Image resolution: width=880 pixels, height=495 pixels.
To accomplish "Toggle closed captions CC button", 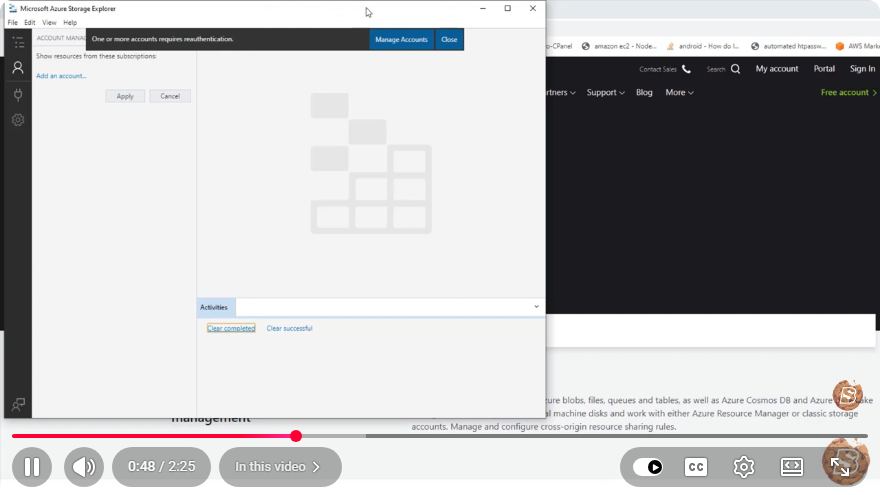I will pos(696,466).
